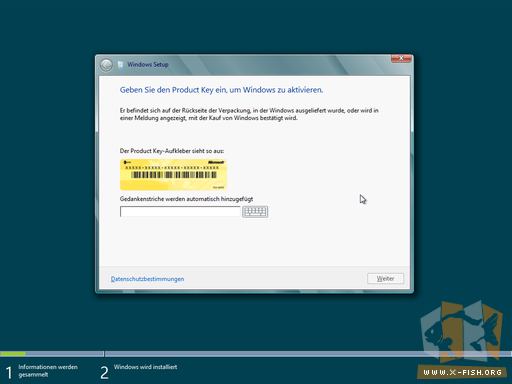Select 'Windows wird installiert' step text
The height and width of the screenshot is (384, 512).
145,367
